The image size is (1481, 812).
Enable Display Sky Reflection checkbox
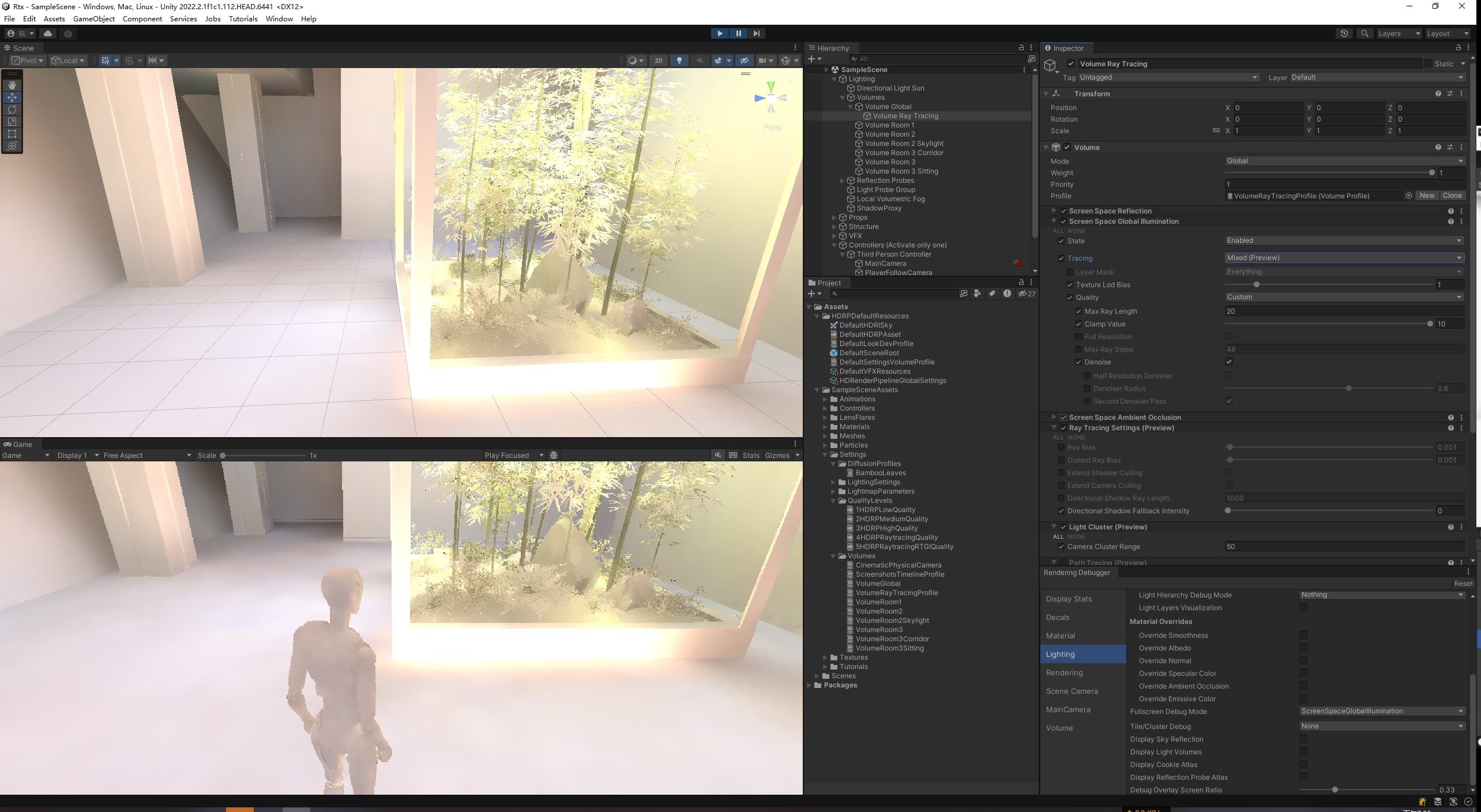tap(1303, 739)
